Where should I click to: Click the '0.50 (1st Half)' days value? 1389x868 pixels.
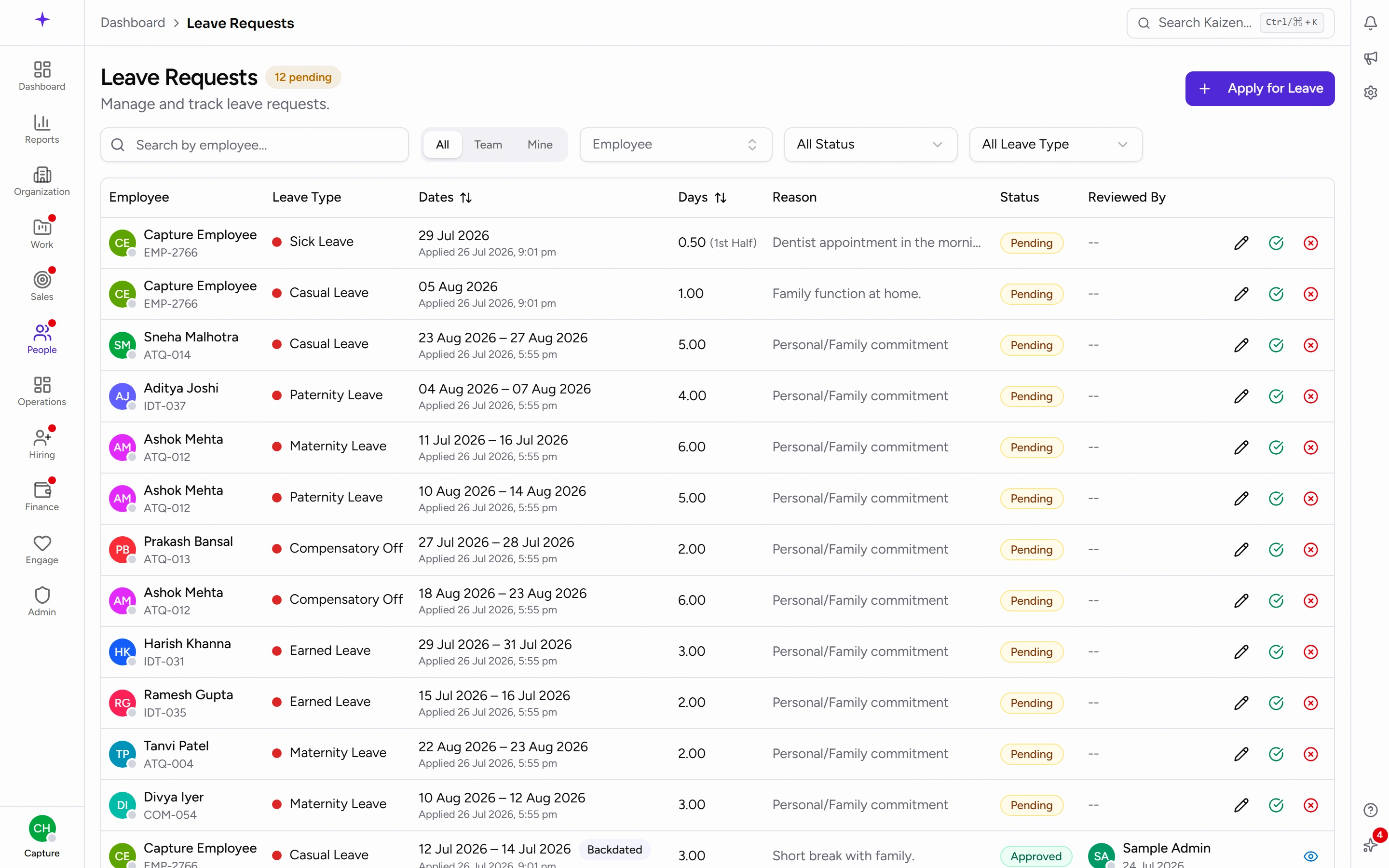717,242
